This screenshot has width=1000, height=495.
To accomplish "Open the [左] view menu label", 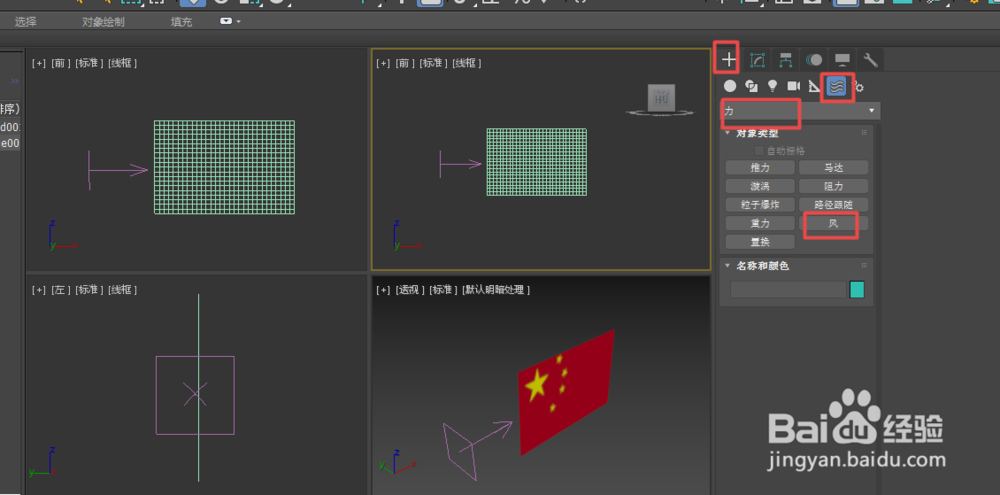I will point(61,290).
